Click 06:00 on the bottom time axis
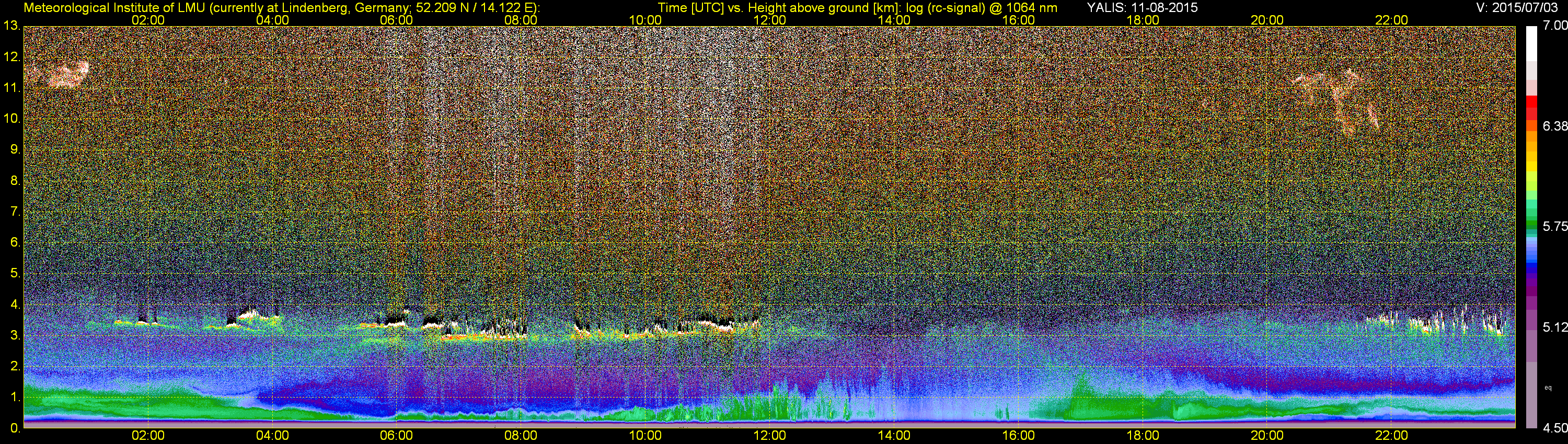This screenshot has height=444, width=1568. point(396,436)
